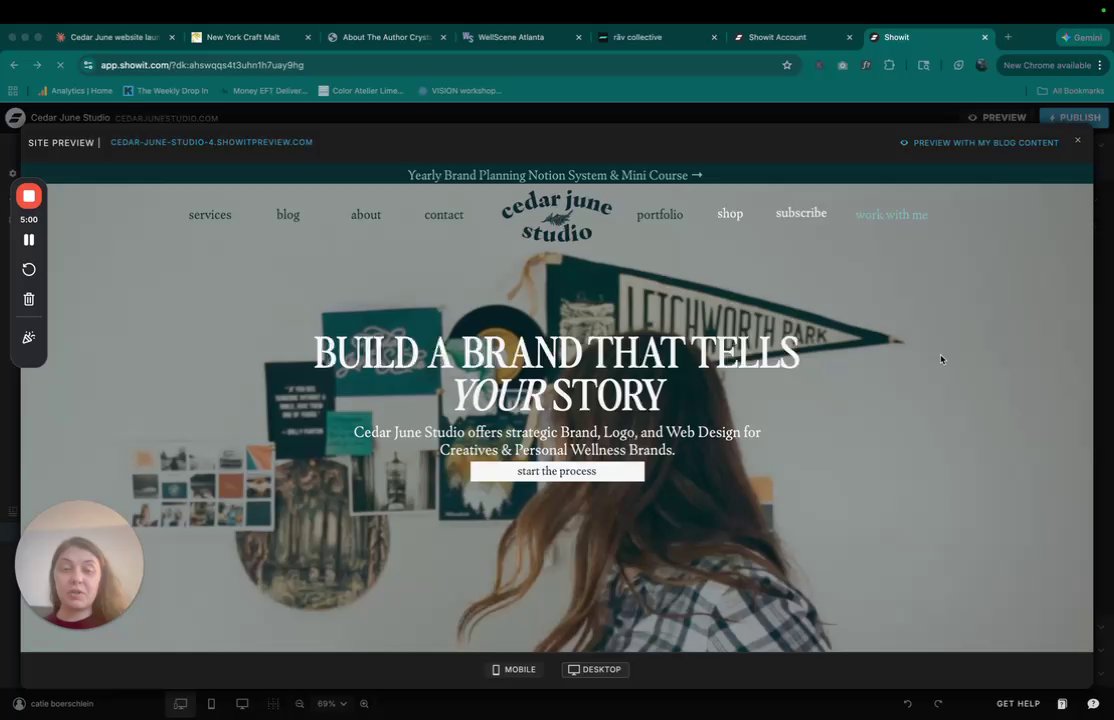
Task: Switch to the WellScene Atlanta tab
Action: click(522, 37)
